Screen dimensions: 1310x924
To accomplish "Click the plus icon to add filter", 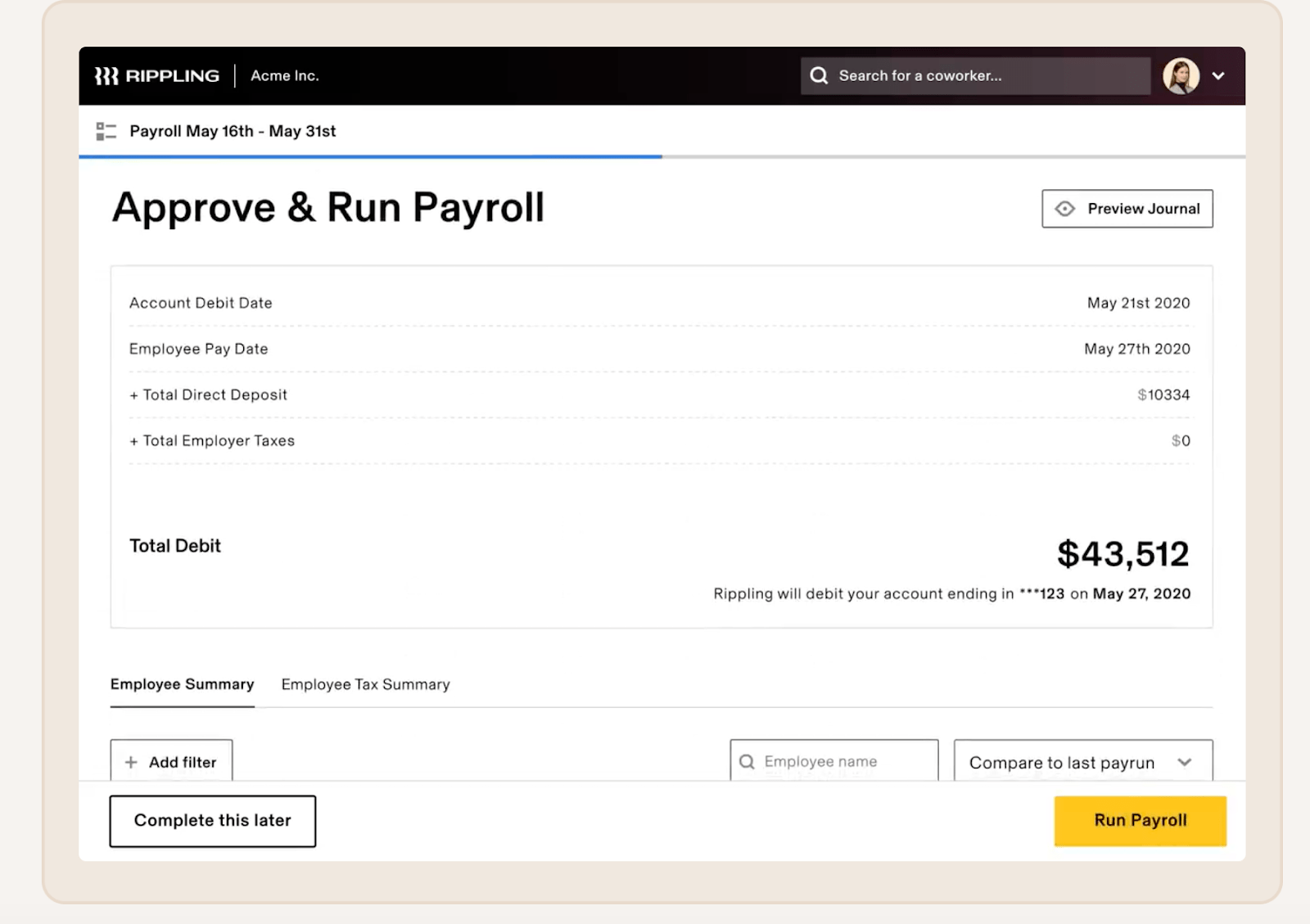I will pos(131,762).
